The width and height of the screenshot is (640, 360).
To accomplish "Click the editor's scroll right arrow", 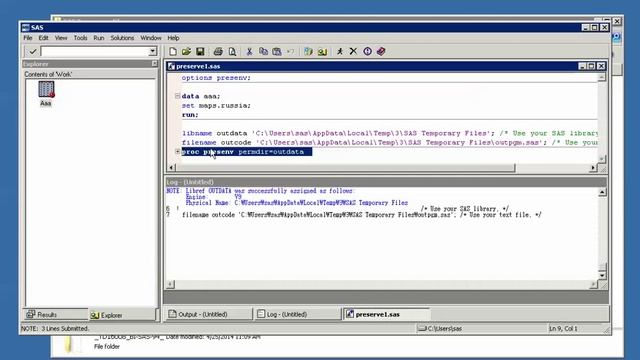I will [593, 168].
